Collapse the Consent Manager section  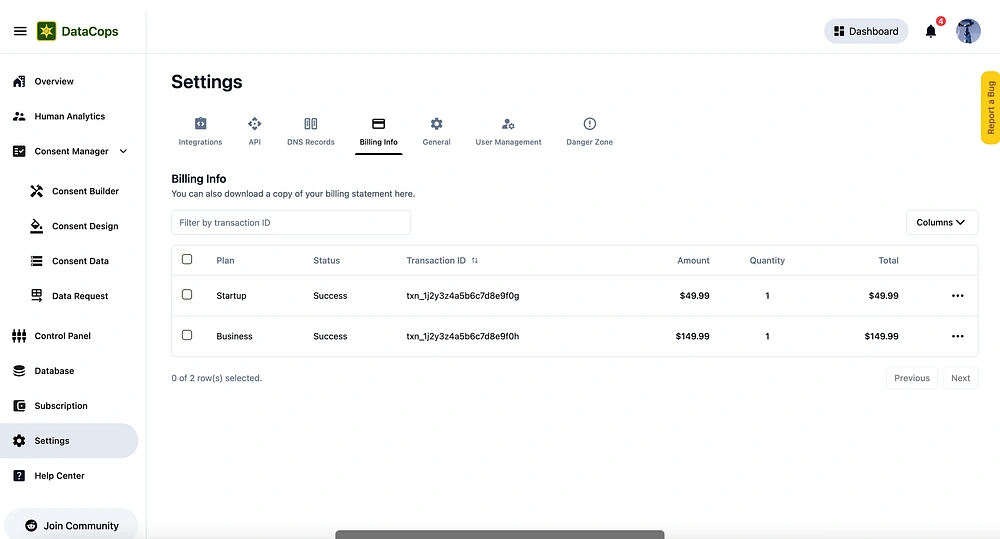(x=123, y=152)
